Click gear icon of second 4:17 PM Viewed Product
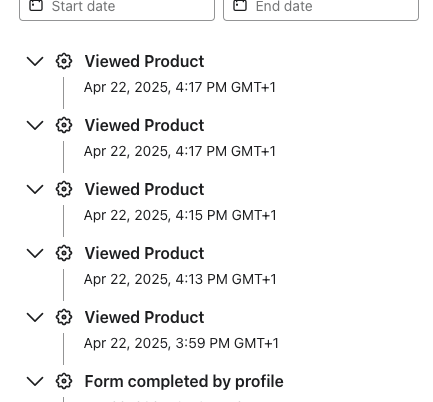 pyautogui.click(x=64, y=125)
